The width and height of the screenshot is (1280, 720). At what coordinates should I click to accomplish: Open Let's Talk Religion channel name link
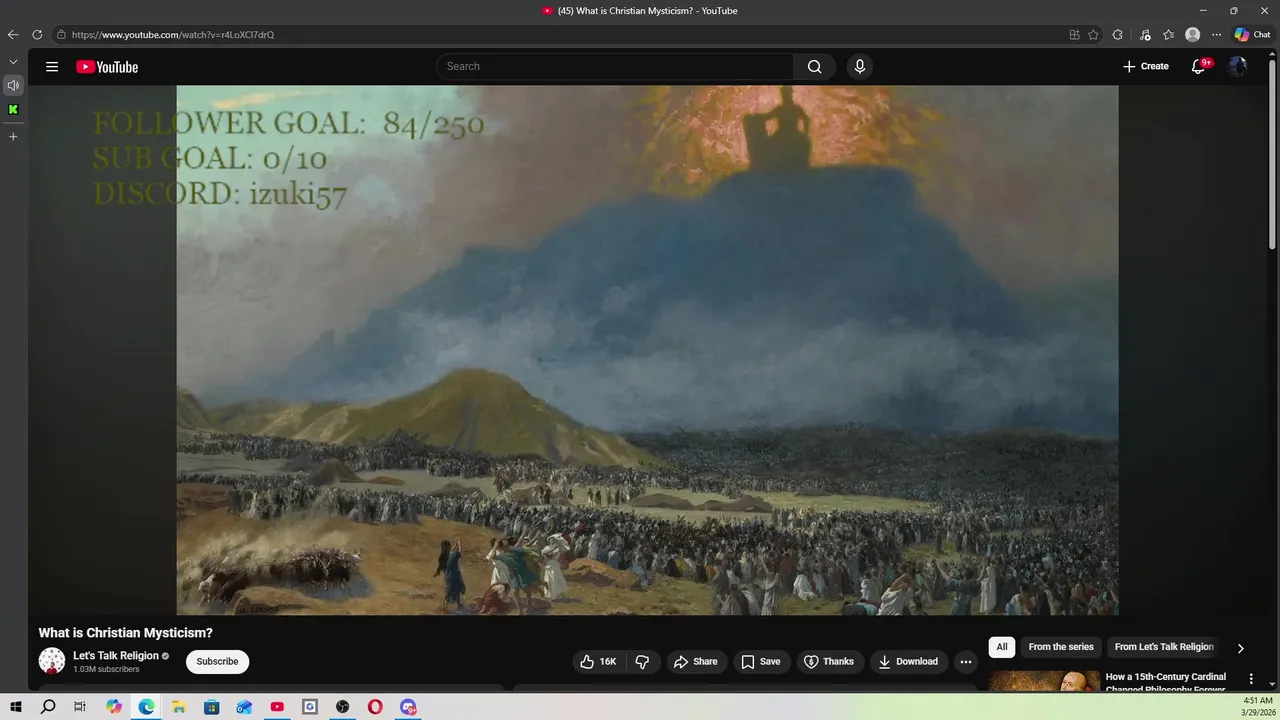coord(116,656)
